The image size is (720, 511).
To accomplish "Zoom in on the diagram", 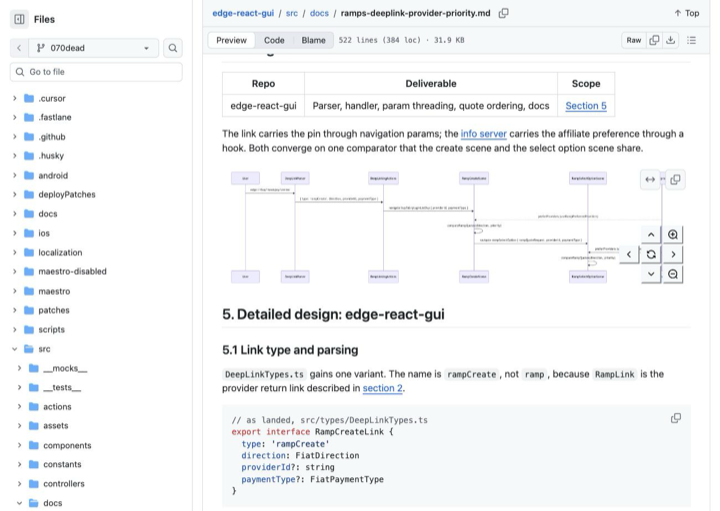I will point(673,235).
